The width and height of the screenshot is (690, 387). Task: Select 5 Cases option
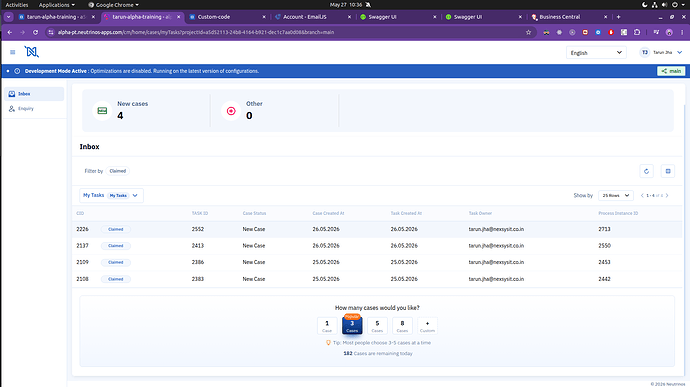[x=377, y=326]
